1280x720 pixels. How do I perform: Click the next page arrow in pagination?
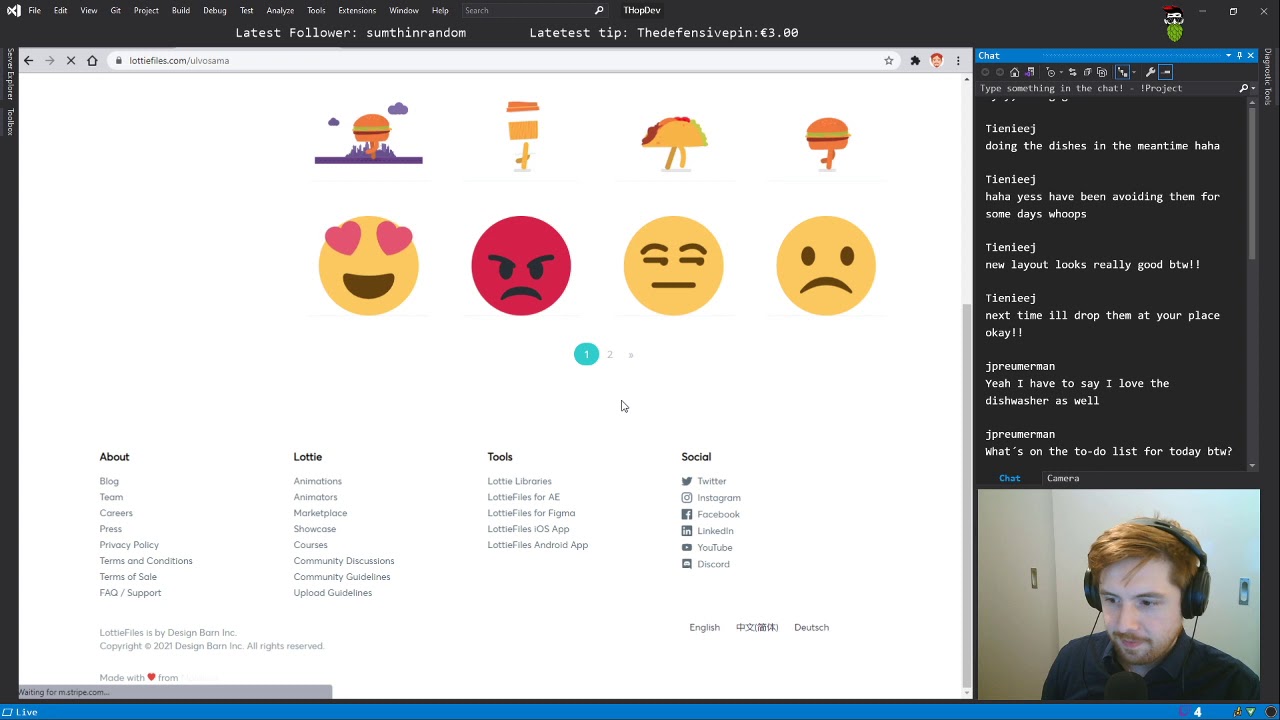631,354
